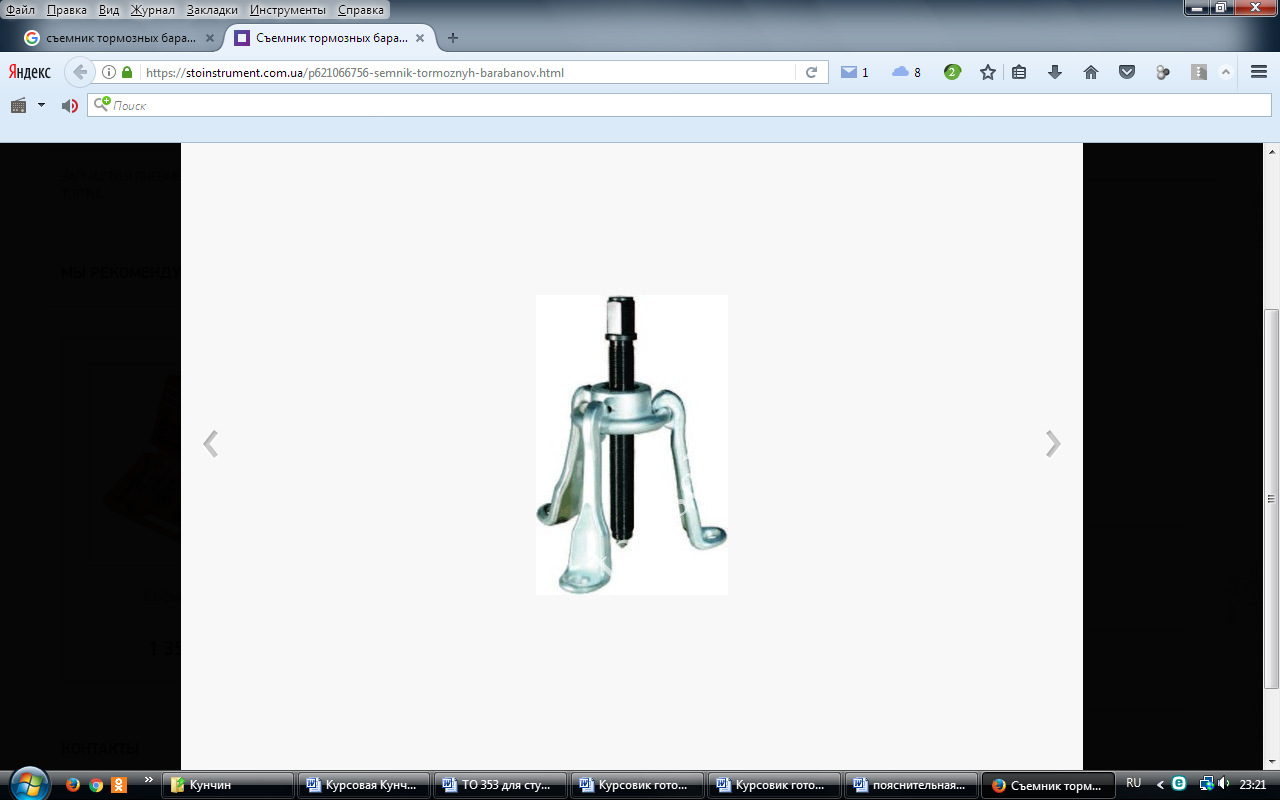Click the taskbar clock showing 23:21
The height and width of the screenshot is (800, 1280).
pos(1252,784)
